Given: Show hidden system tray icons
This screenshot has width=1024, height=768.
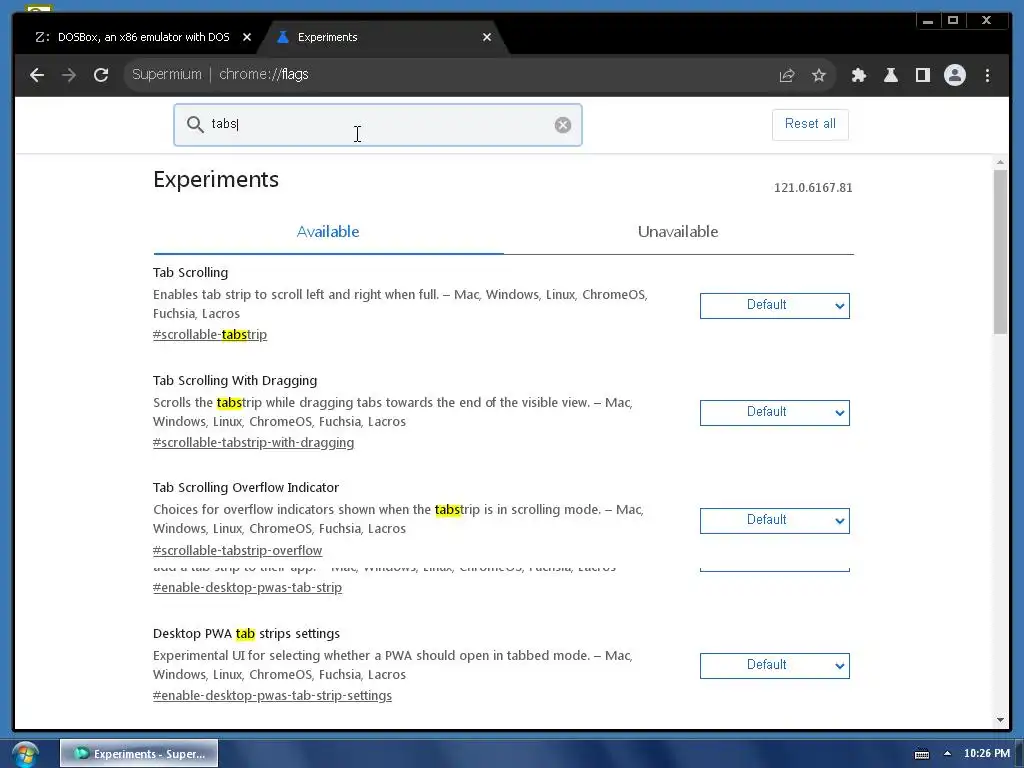Looking at the screenshot, I should (947, 754).
